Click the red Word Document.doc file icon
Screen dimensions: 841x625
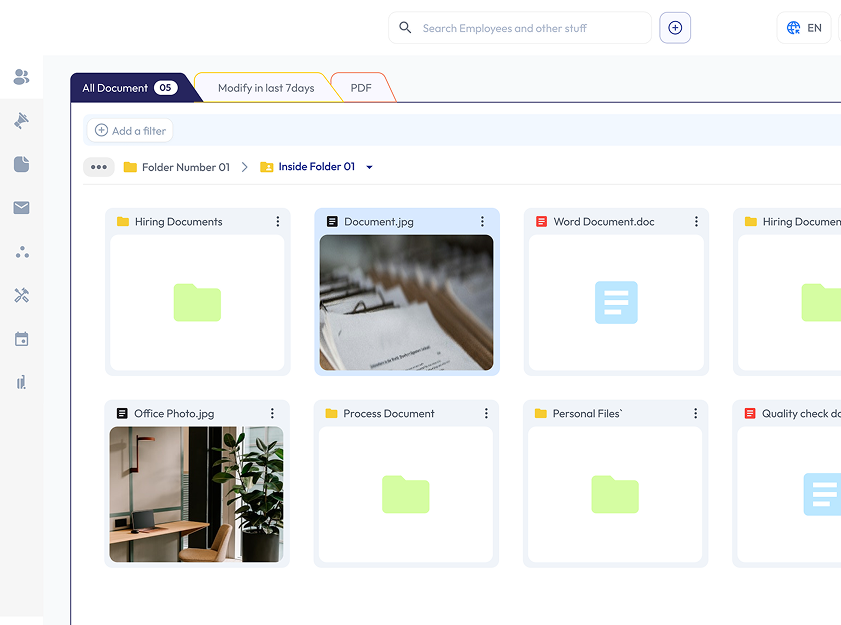tap(542, 222)
